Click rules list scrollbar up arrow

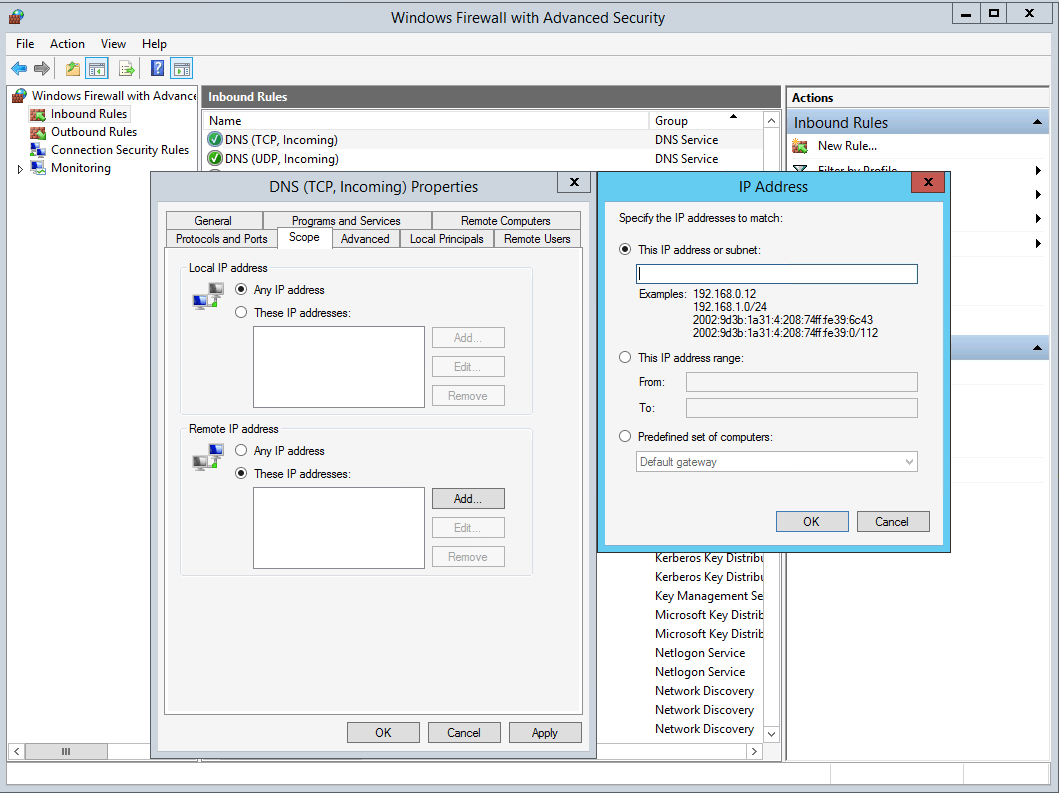click(x=771, y=121)
